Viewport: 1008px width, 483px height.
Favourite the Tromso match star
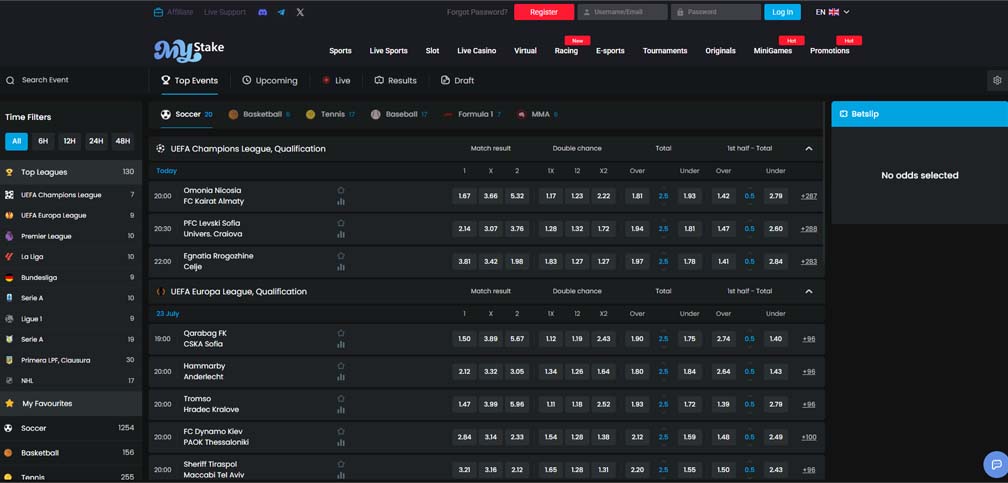pos(341,399)
